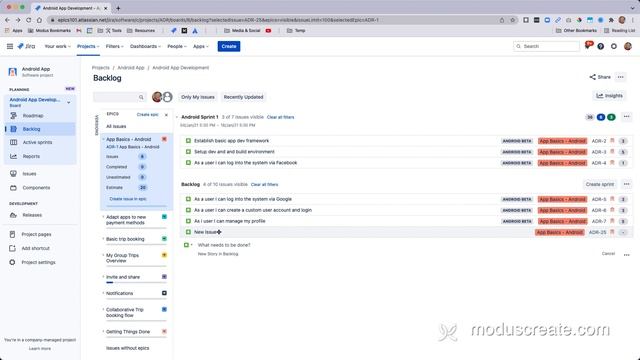The width and height of the screenshot is (640, 360).
Task: Expand the Android App Development board switcher
Action: pos(69,102)
